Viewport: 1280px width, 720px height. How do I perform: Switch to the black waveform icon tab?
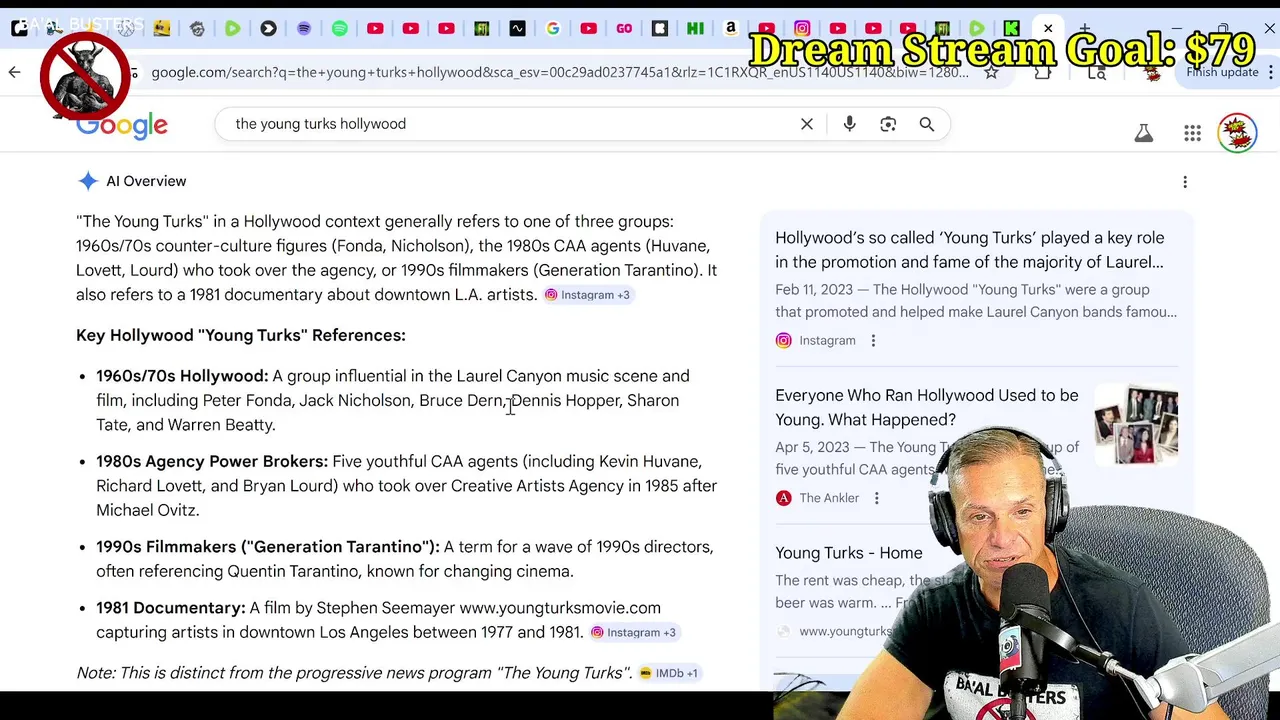pos(517,29)
